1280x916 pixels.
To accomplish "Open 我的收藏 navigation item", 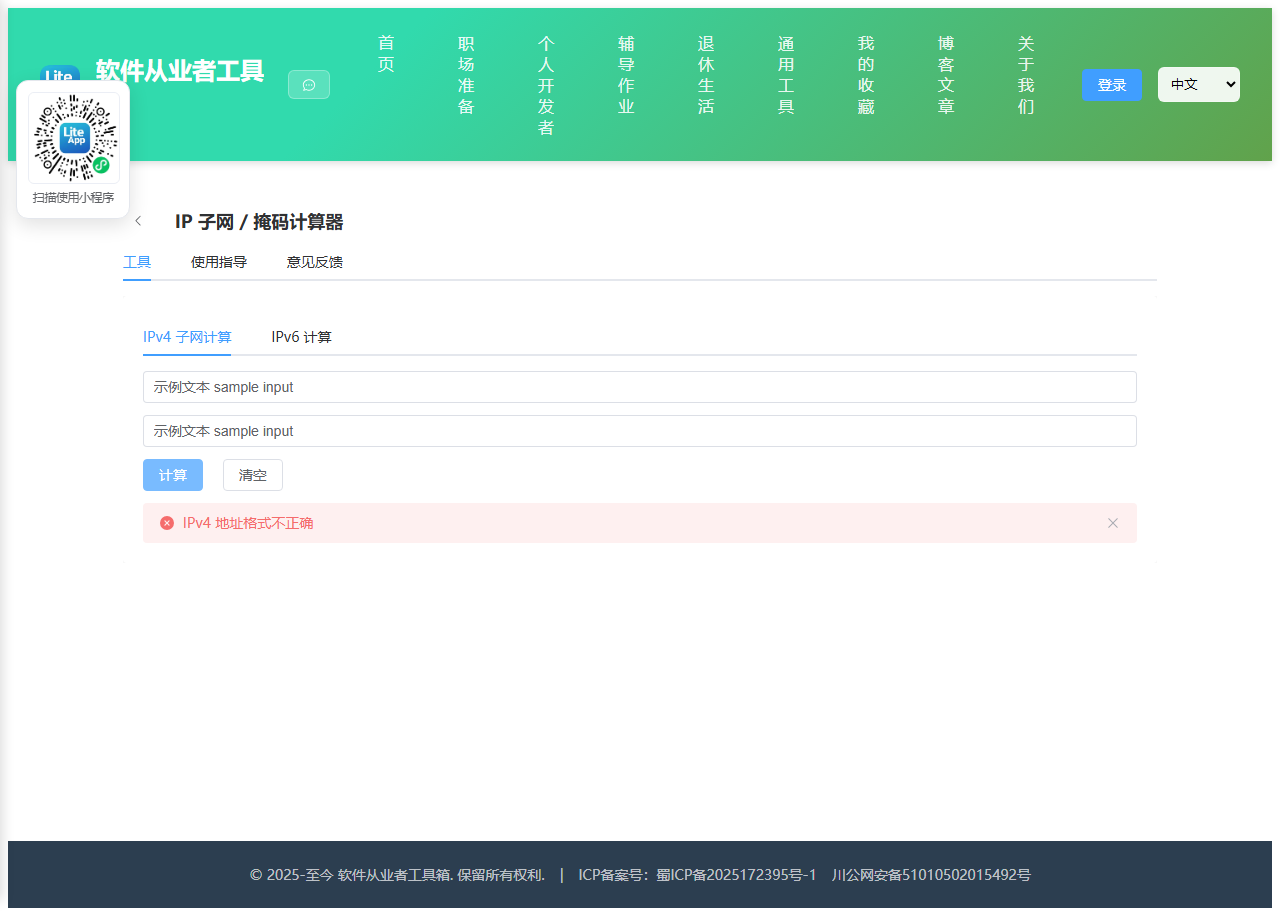I will coord(866,76).
